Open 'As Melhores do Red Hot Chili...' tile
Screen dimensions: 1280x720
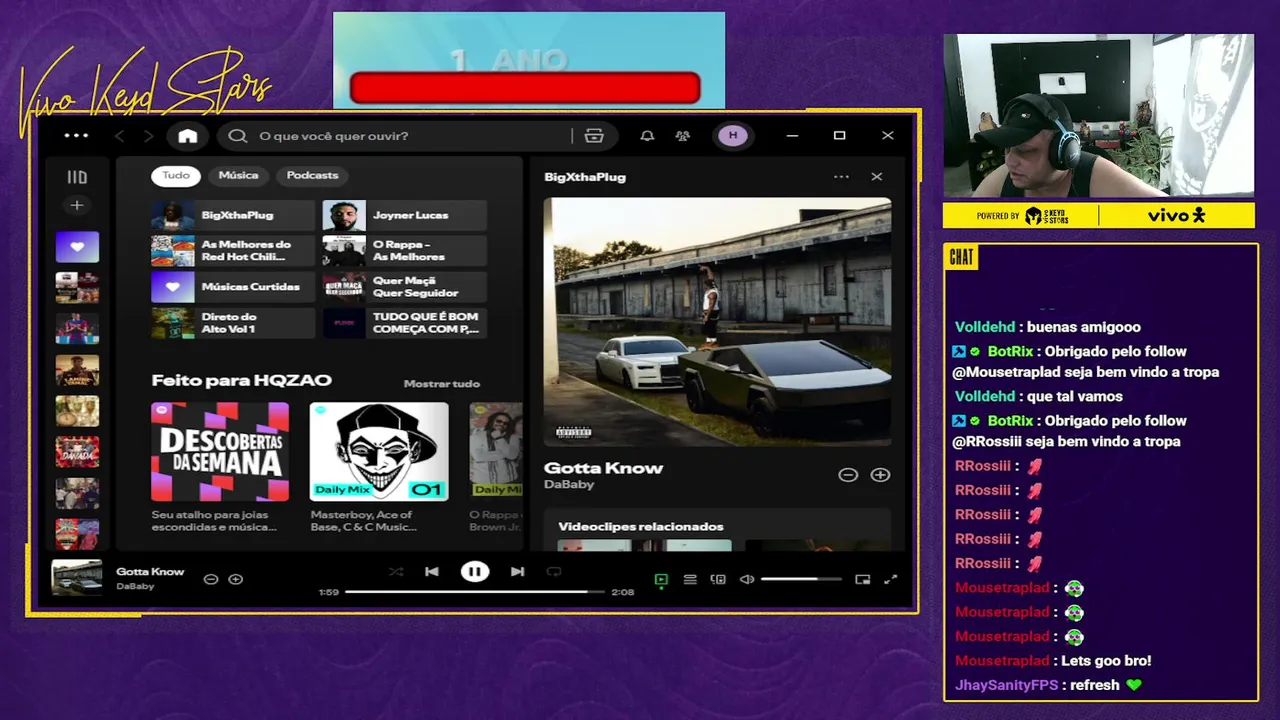coord(233,251)
